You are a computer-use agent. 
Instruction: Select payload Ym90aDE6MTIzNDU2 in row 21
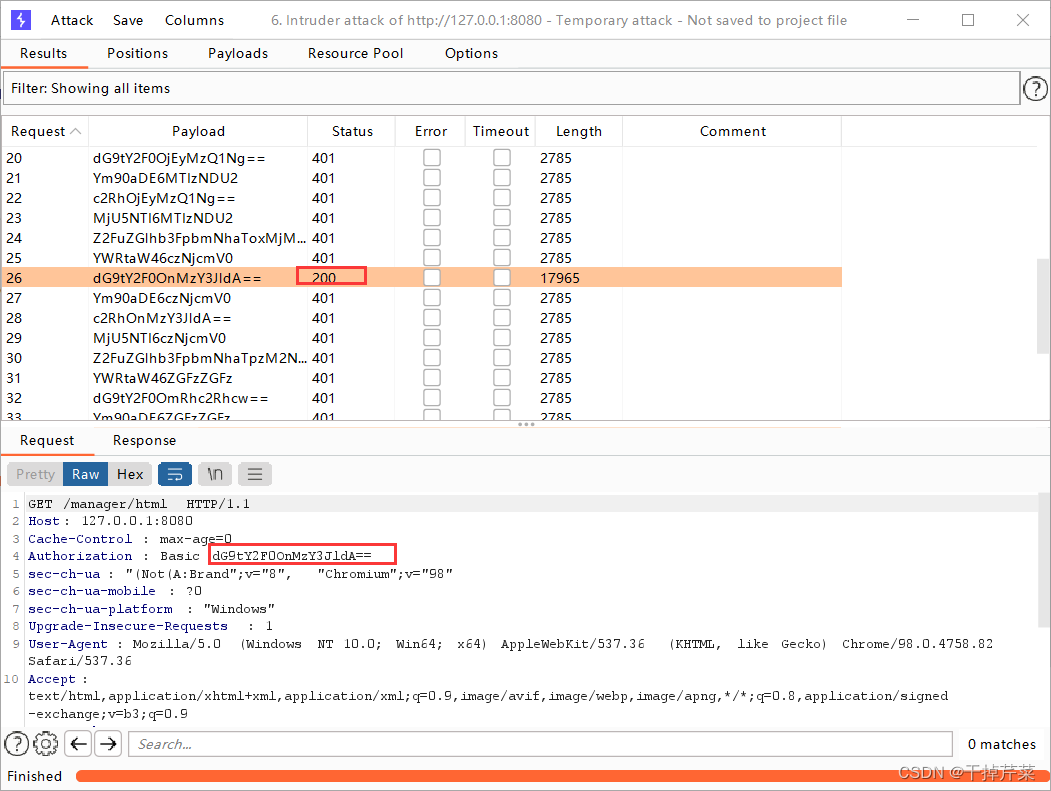pos(165,178)
